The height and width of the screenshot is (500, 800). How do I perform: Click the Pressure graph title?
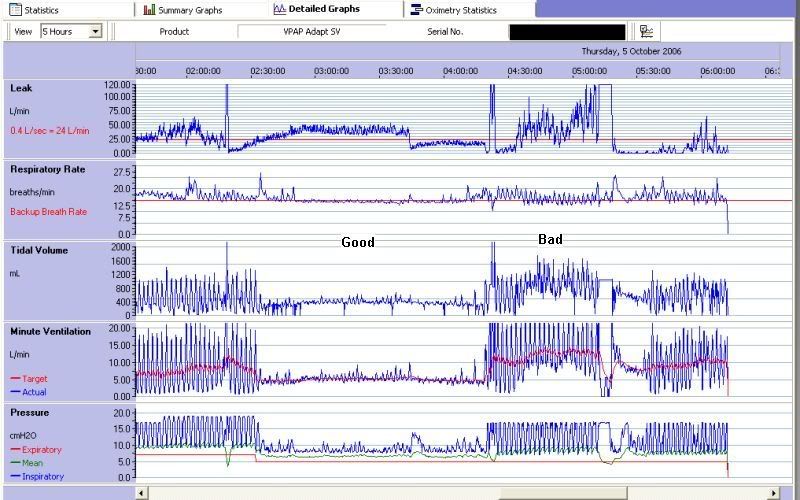(30, 413)
